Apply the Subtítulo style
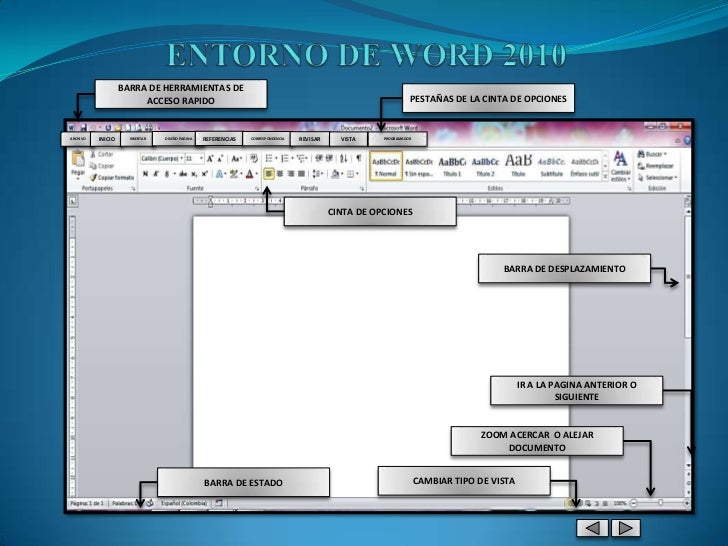The width and height of the screenshot is (728, 546). point(552,166)
